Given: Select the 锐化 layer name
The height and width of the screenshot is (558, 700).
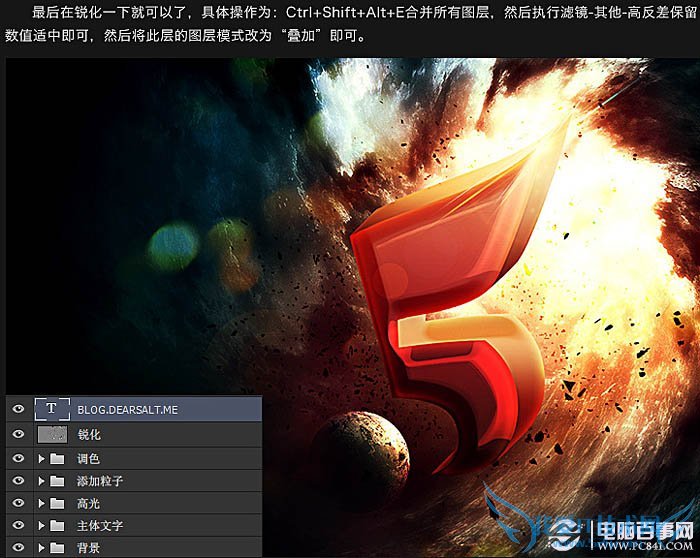Looking at the screenshot, I should [x=89, y=434].
